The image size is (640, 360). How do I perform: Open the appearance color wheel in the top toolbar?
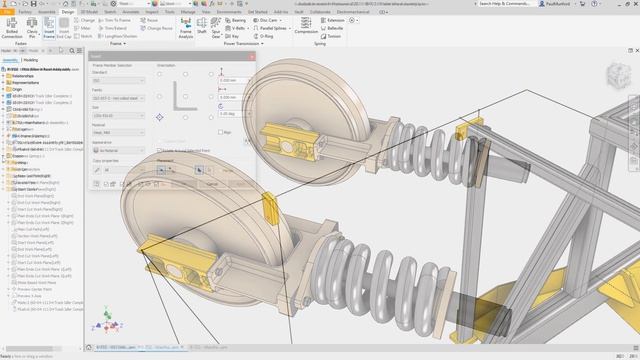[155, 4]
